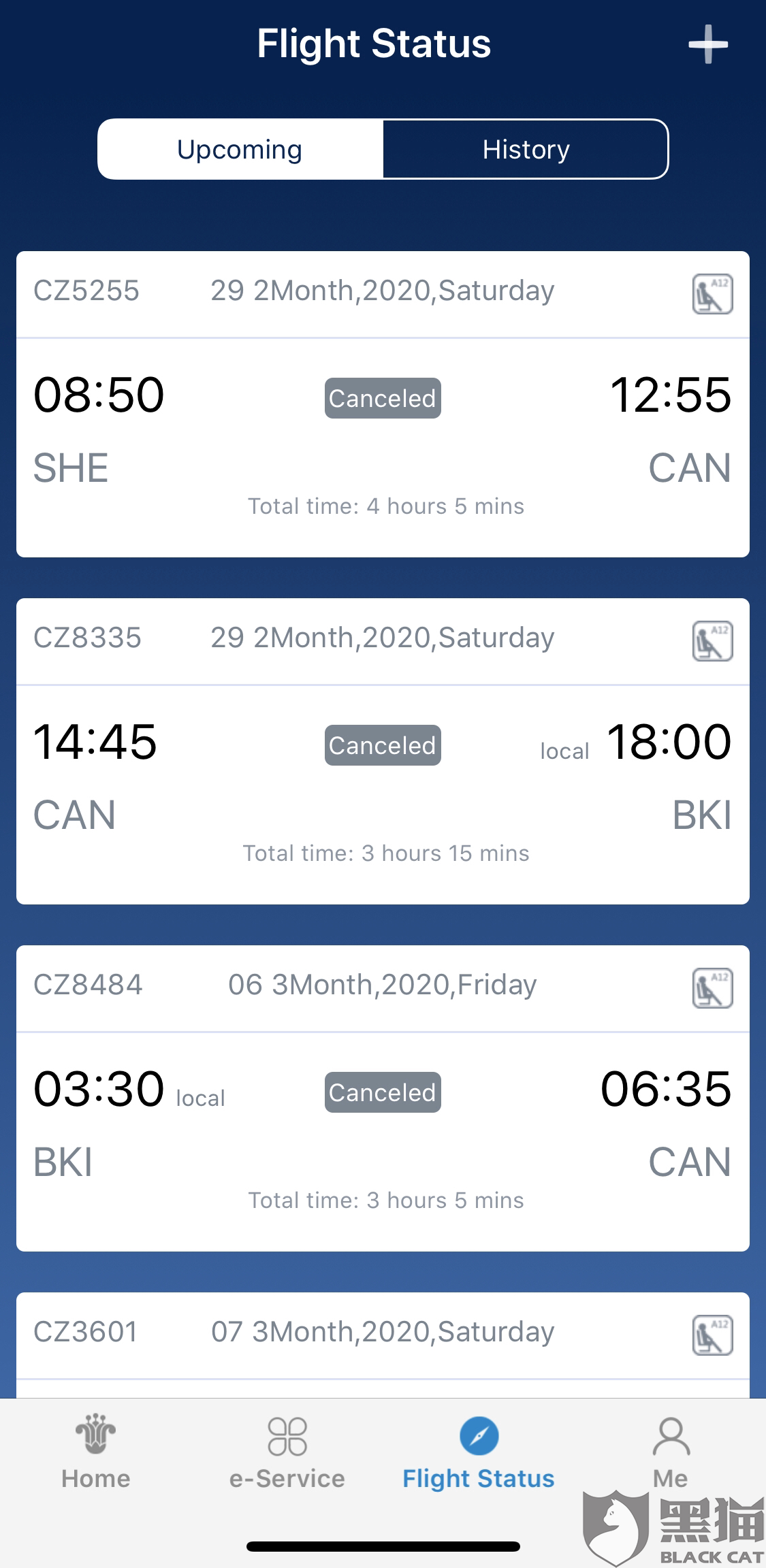Open seat selection icon for CZ8335
766x1568 pixels.
click(x=712, y=641)
